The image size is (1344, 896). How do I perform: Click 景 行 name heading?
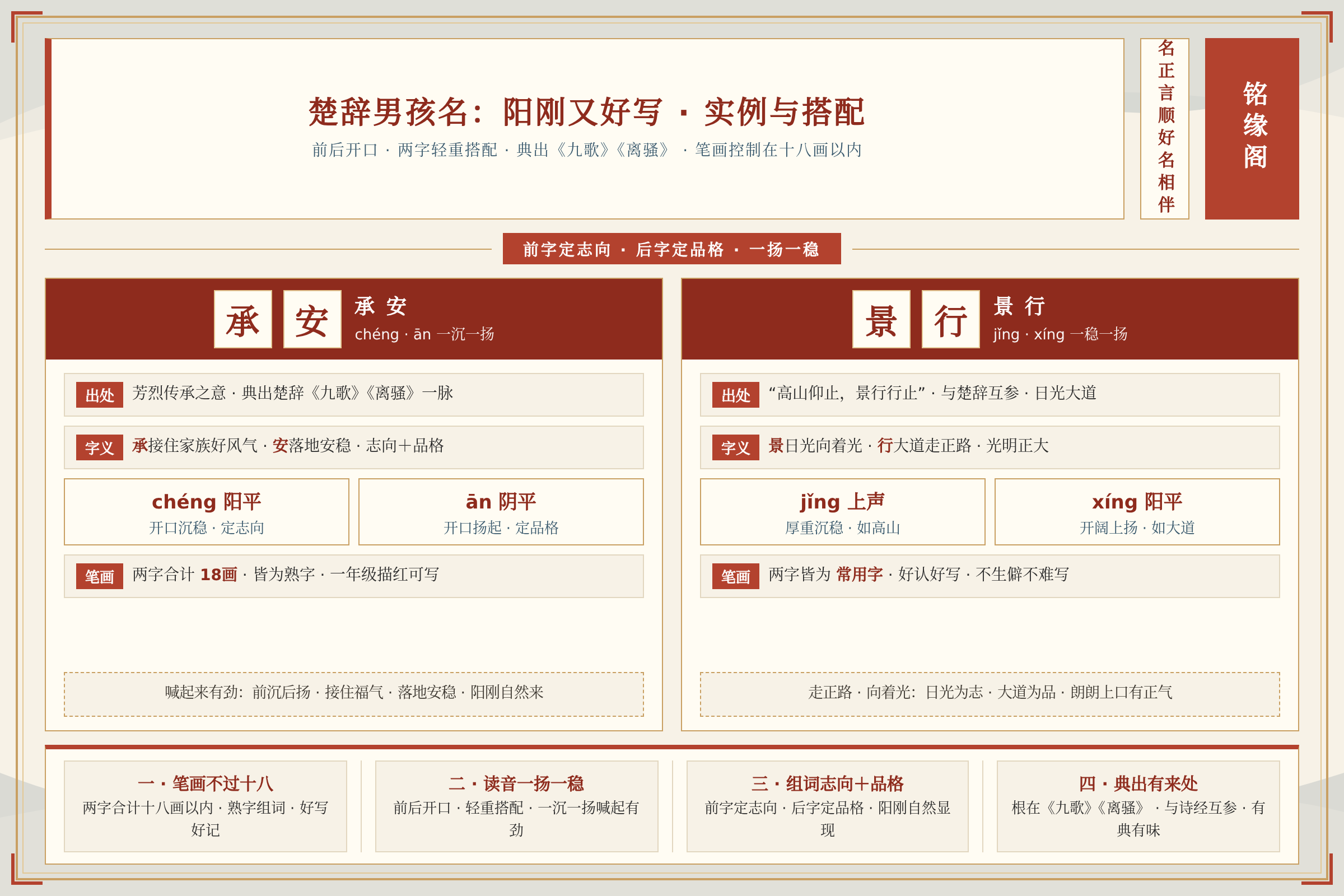tap(1019, 307)
